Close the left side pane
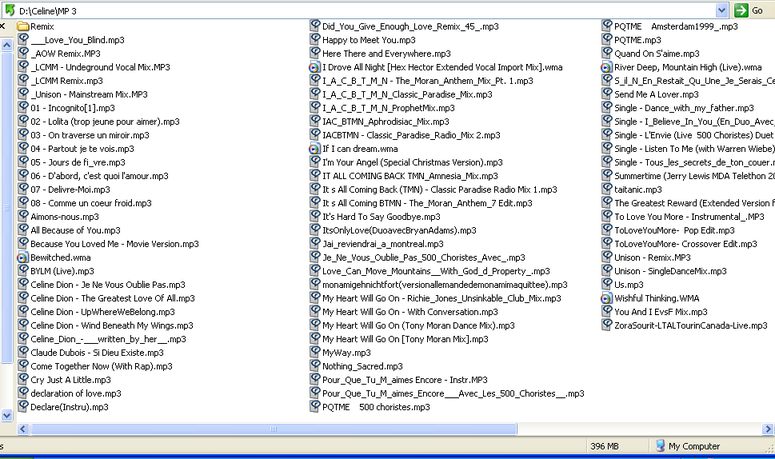775x459 pixels. point(2,26)
